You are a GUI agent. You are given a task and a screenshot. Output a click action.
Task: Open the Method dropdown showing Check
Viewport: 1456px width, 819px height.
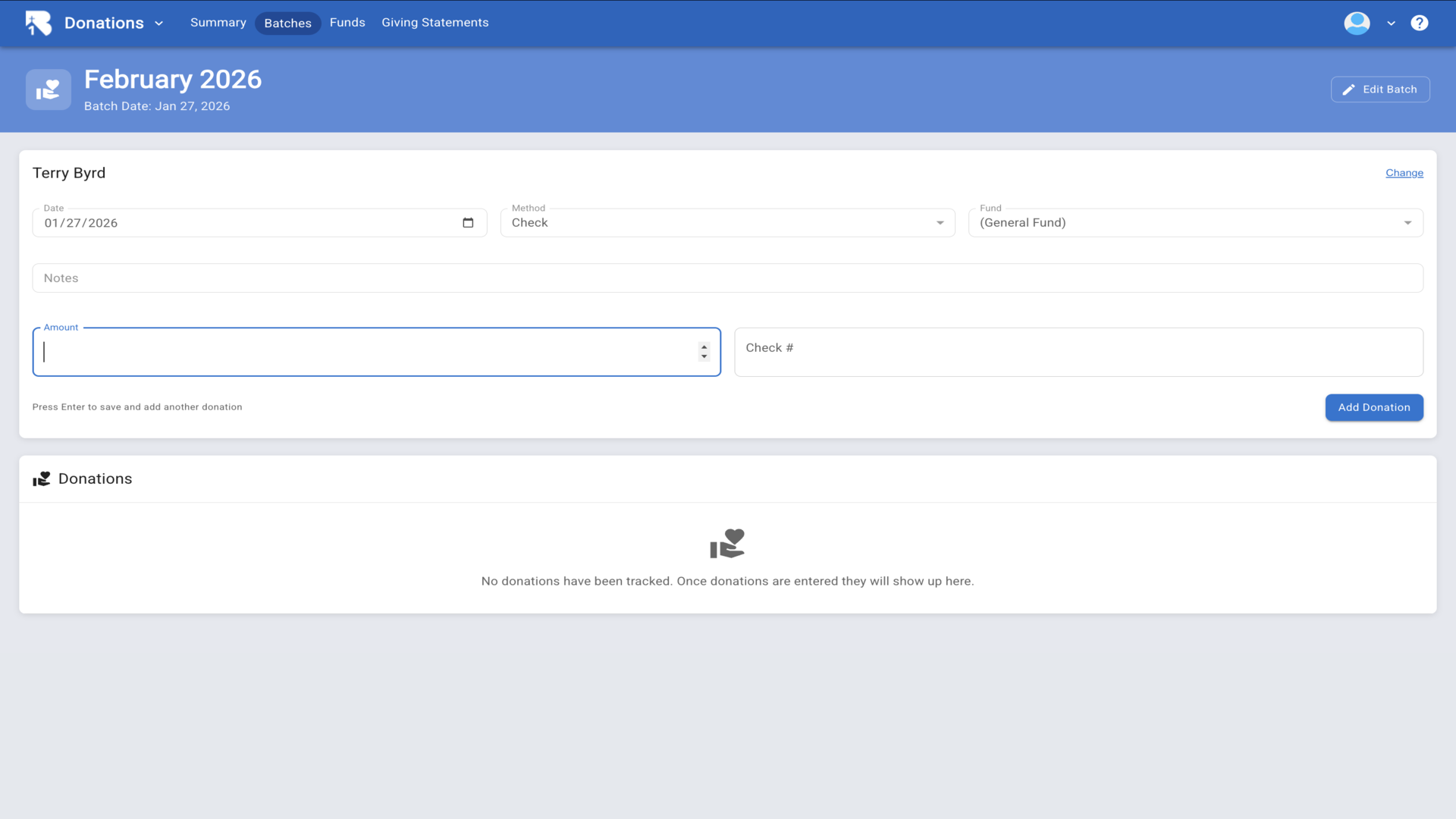tap(727, 223)
